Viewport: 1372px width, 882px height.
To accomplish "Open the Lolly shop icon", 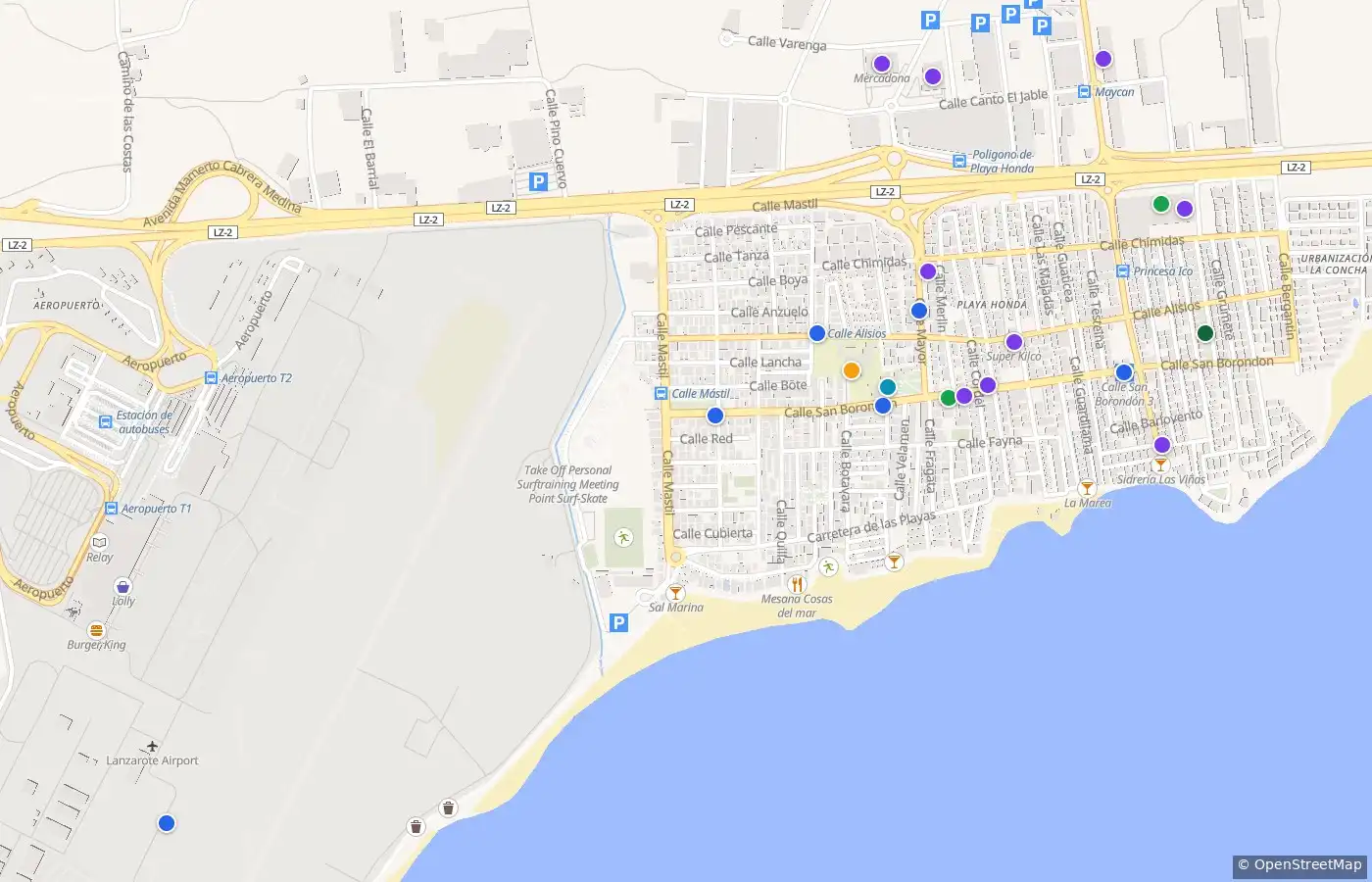I will [x=123, y=586].
